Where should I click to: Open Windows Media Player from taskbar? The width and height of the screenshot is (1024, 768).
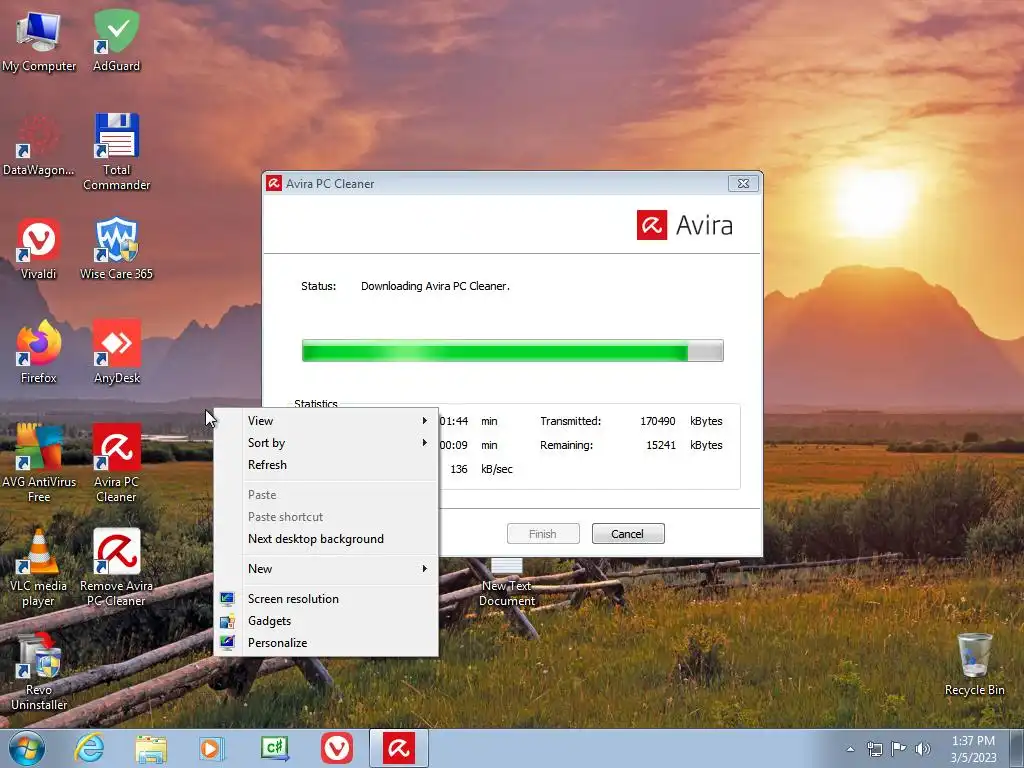(212, 748)
